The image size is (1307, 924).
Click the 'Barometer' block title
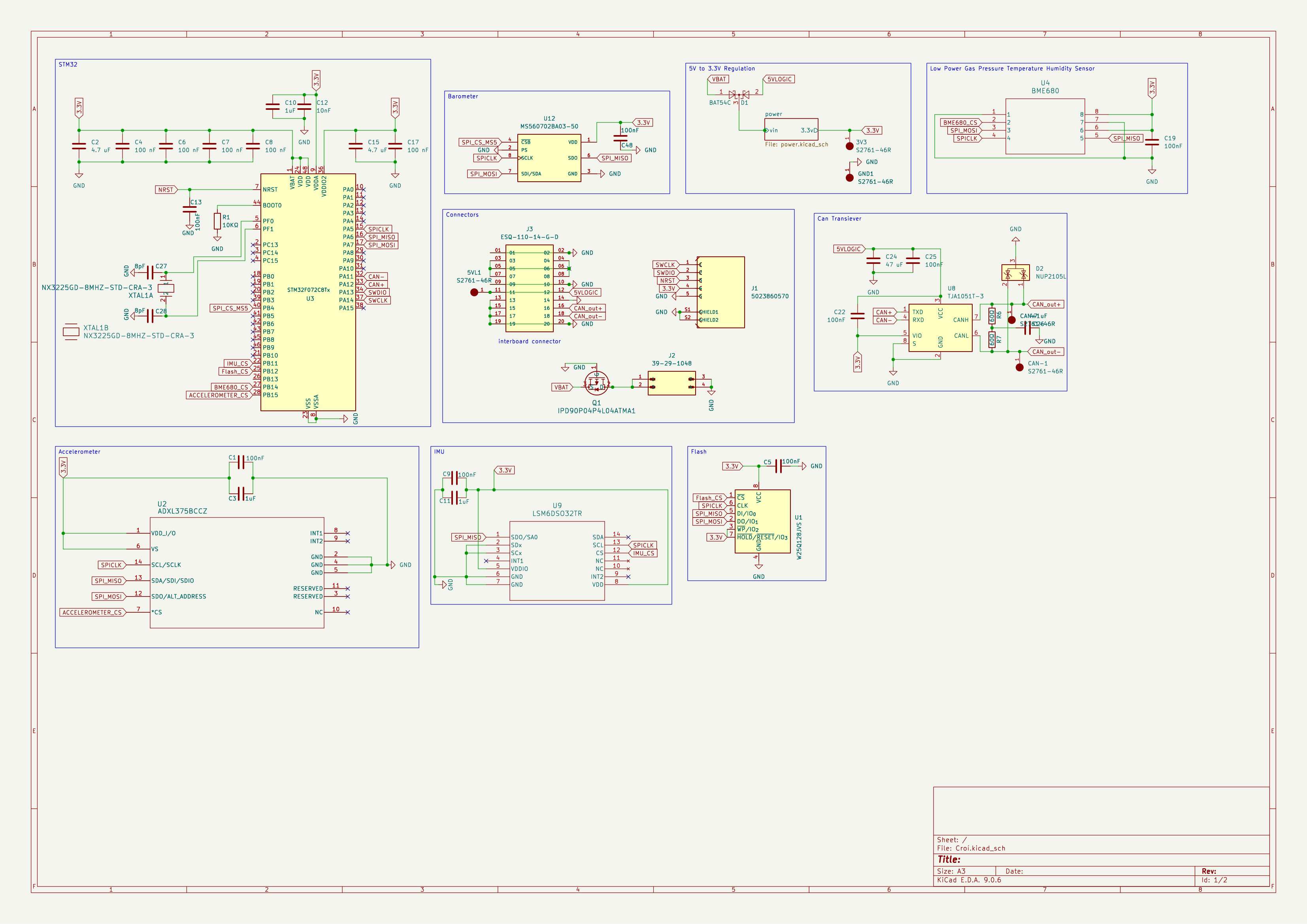coord(463,96)
